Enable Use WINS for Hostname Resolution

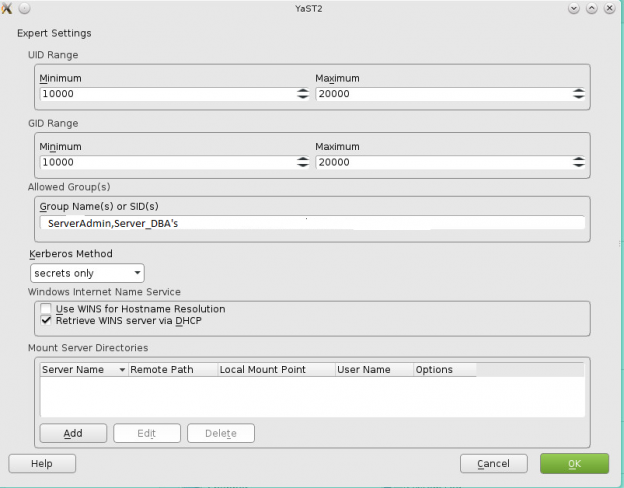pos(46,309)
